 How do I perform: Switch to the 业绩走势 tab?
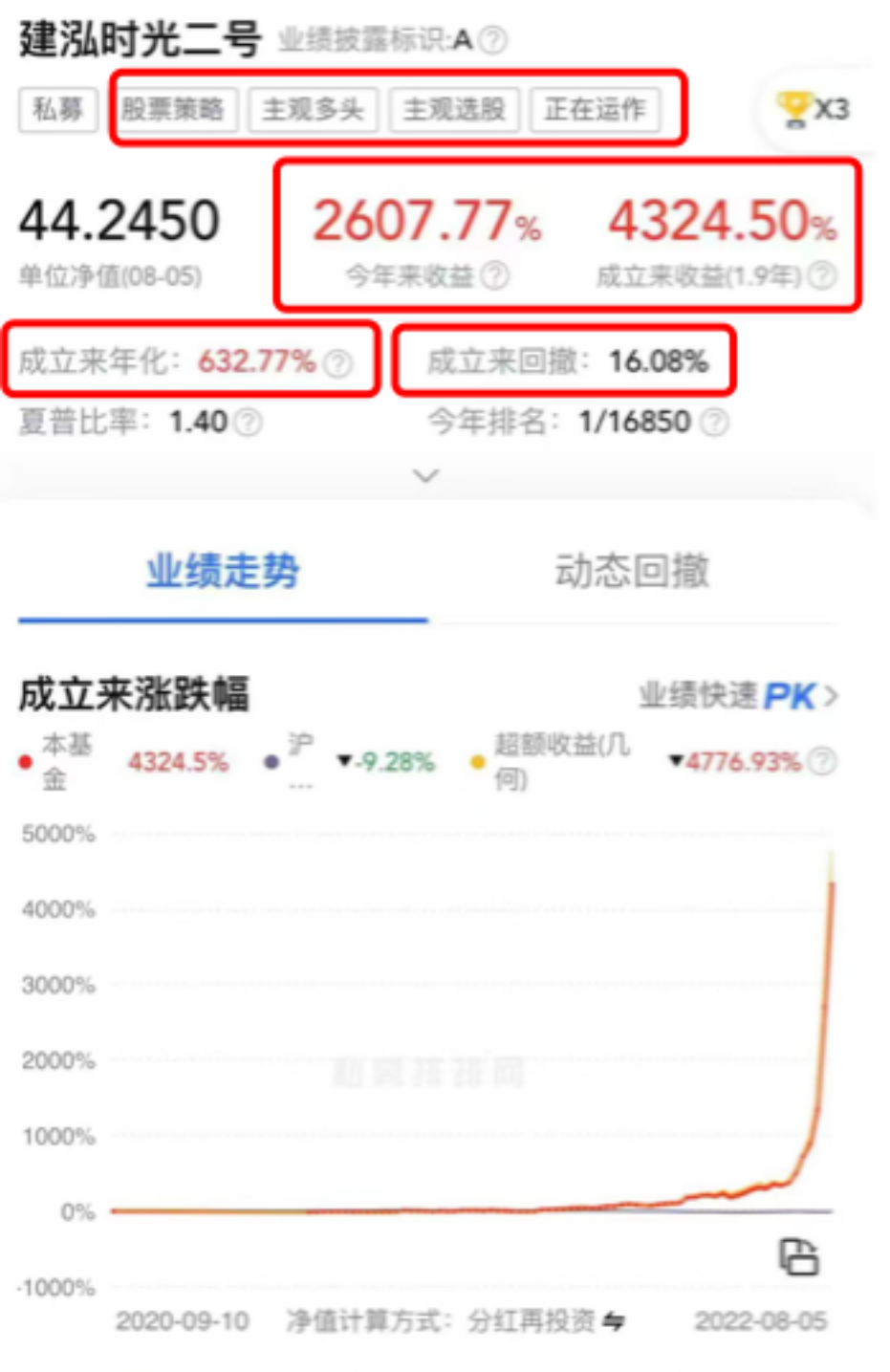click(x=223, y=572)
